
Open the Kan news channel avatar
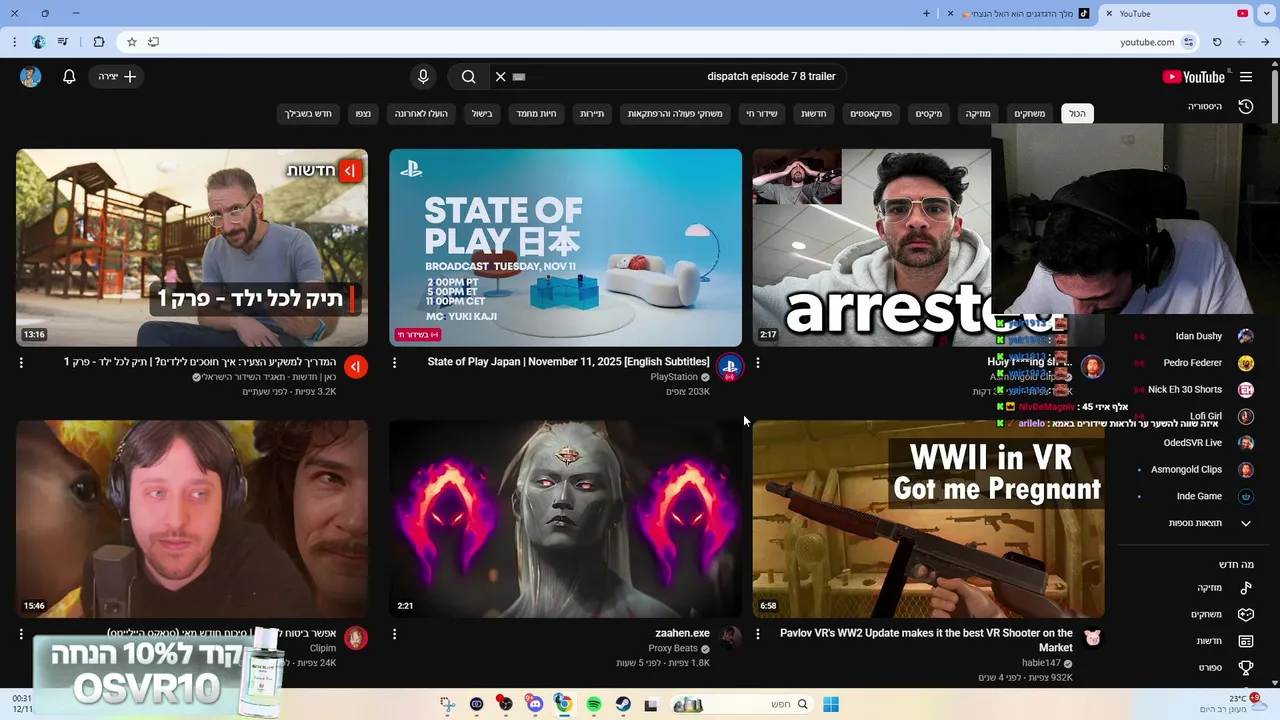pos(356,367)
